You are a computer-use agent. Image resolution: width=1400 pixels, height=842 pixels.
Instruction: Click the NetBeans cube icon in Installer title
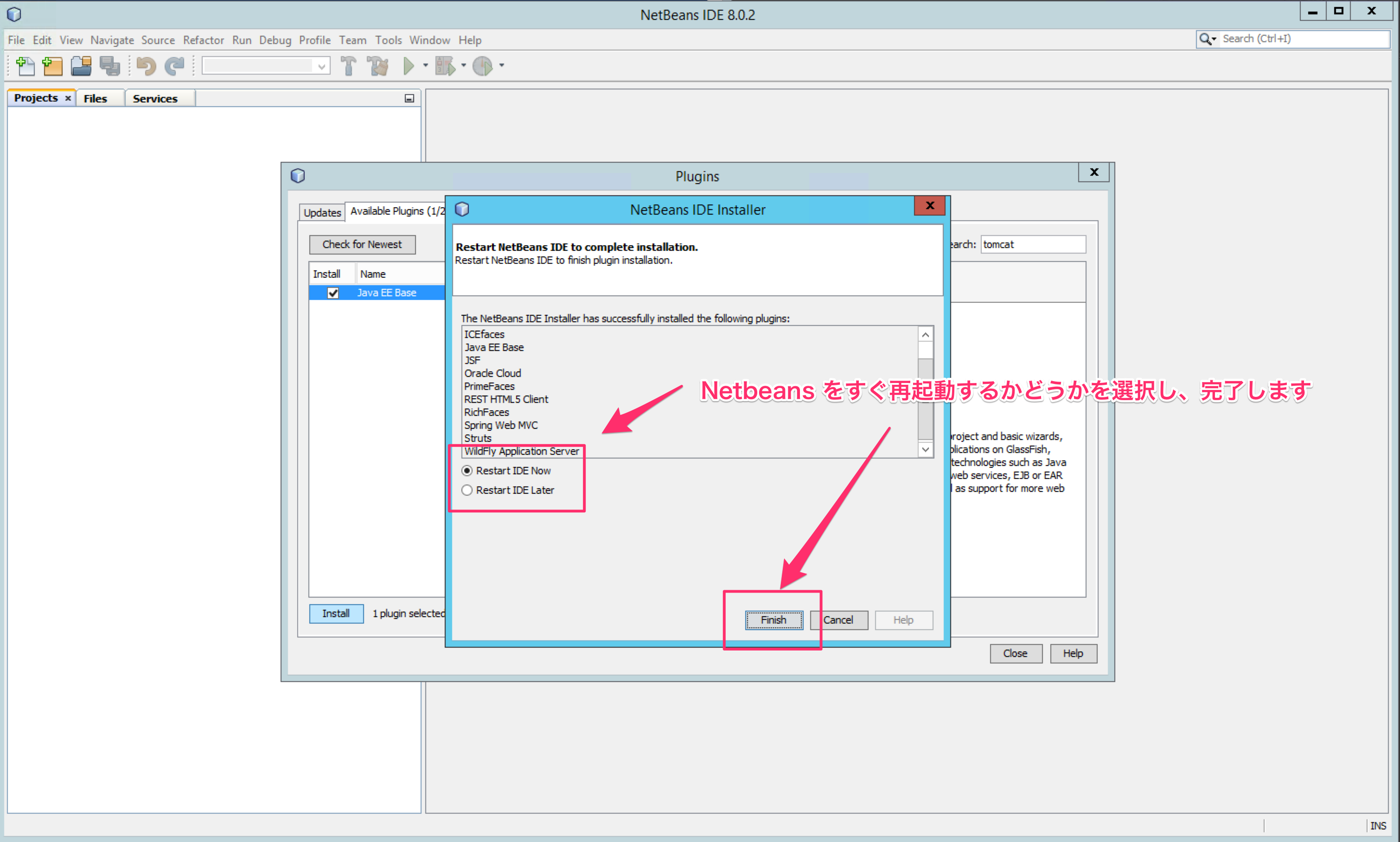462,209
